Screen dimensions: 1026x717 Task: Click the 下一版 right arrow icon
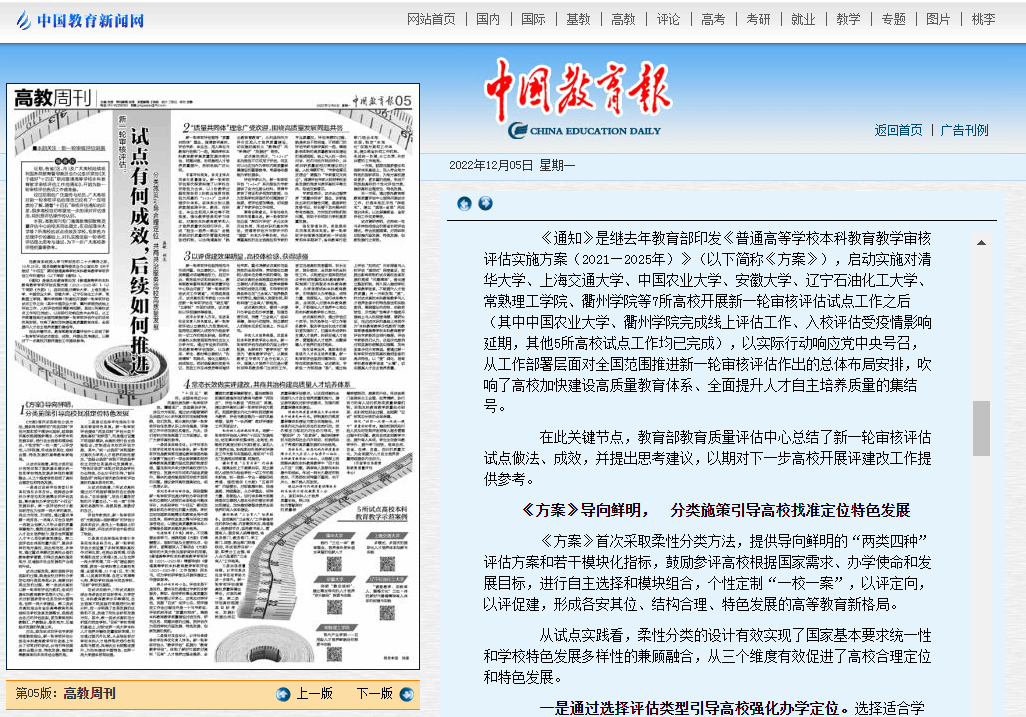[x=406, y=694]
